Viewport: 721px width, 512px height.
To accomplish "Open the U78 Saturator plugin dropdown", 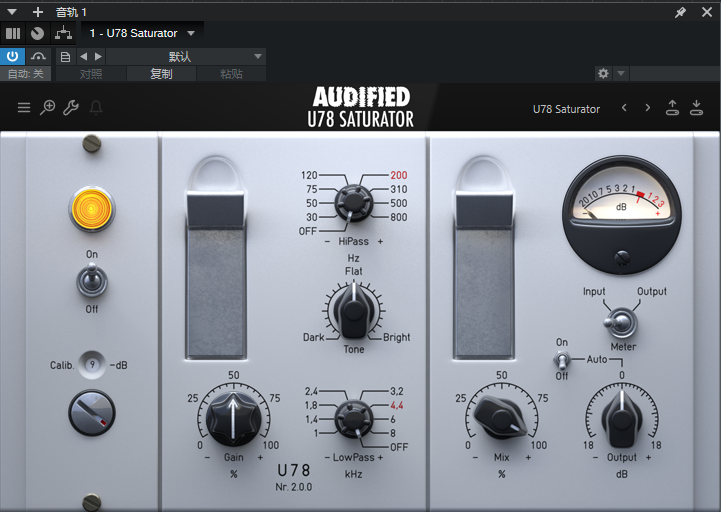I will (143, 33).
